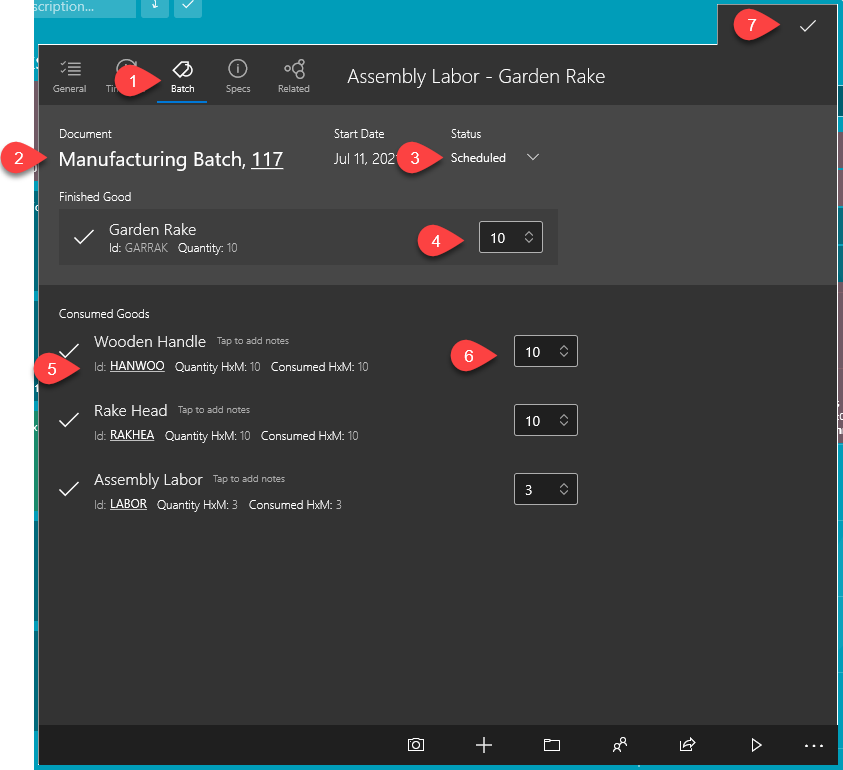Toggle the Wooden Handle consumed checkmark

click(69, 351)
